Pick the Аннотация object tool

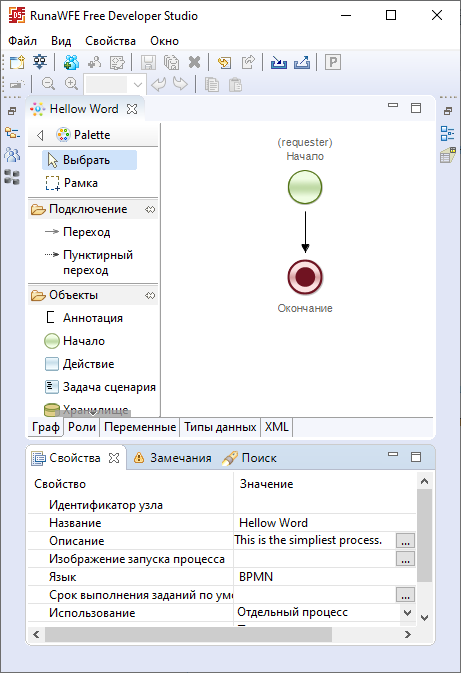click(84, 318)
